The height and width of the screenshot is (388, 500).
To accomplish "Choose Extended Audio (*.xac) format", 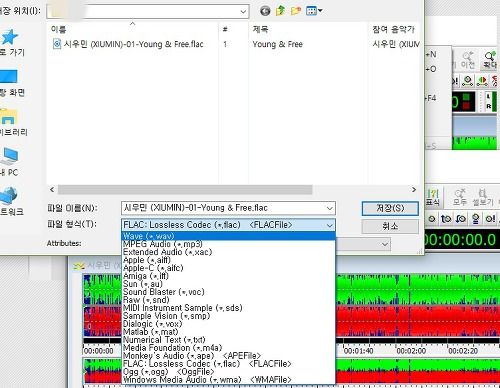I will tap(228, 252).
